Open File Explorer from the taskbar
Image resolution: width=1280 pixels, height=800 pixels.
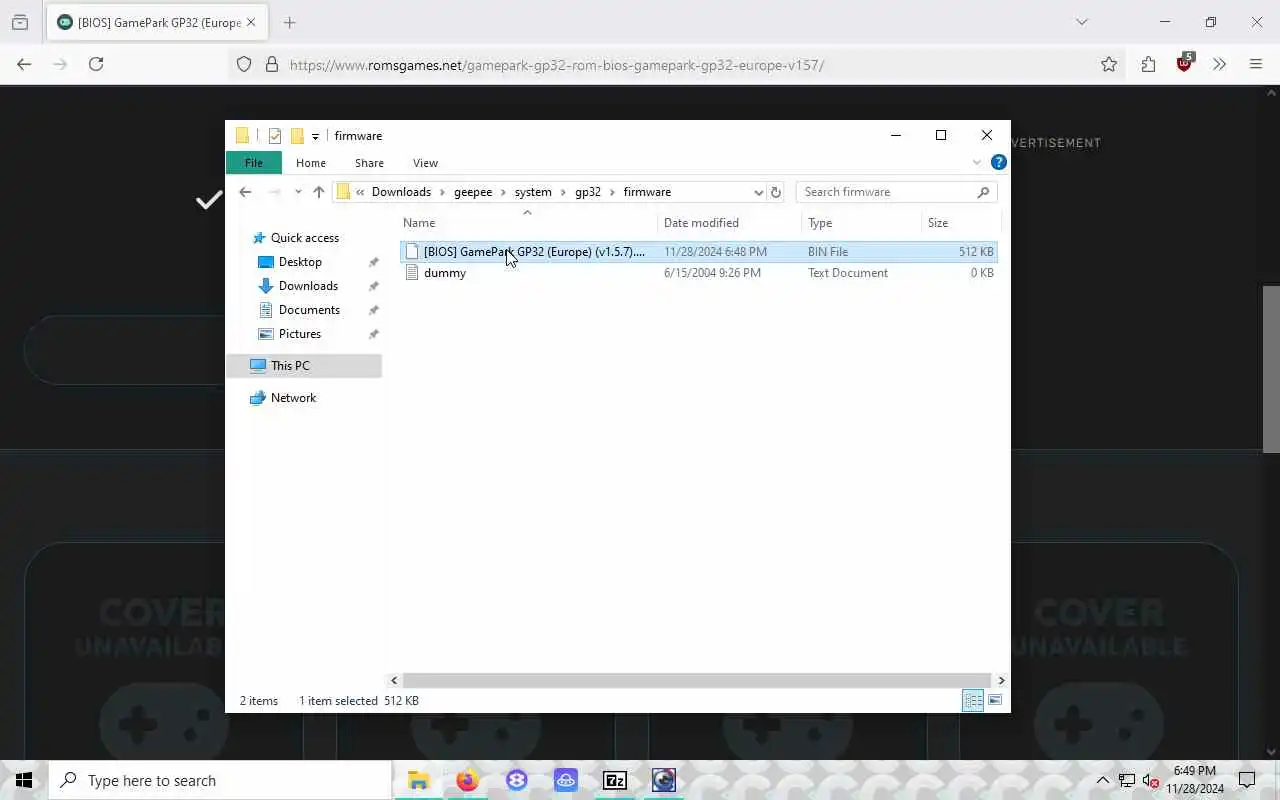click(418, 780)
